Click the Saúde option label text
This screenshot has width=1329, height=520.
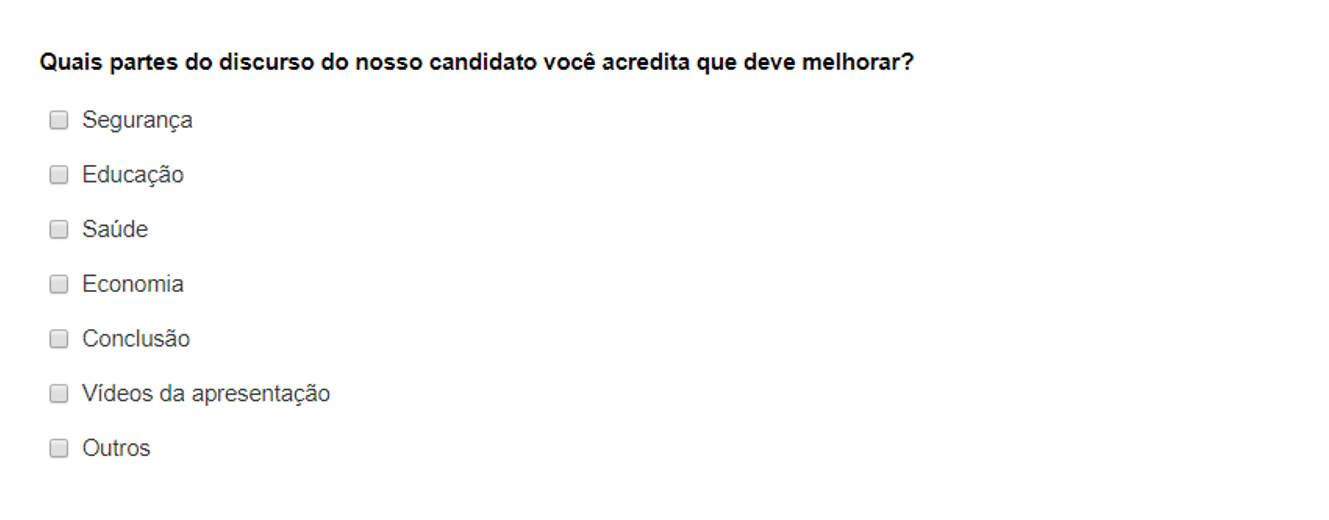pos(115,229)
